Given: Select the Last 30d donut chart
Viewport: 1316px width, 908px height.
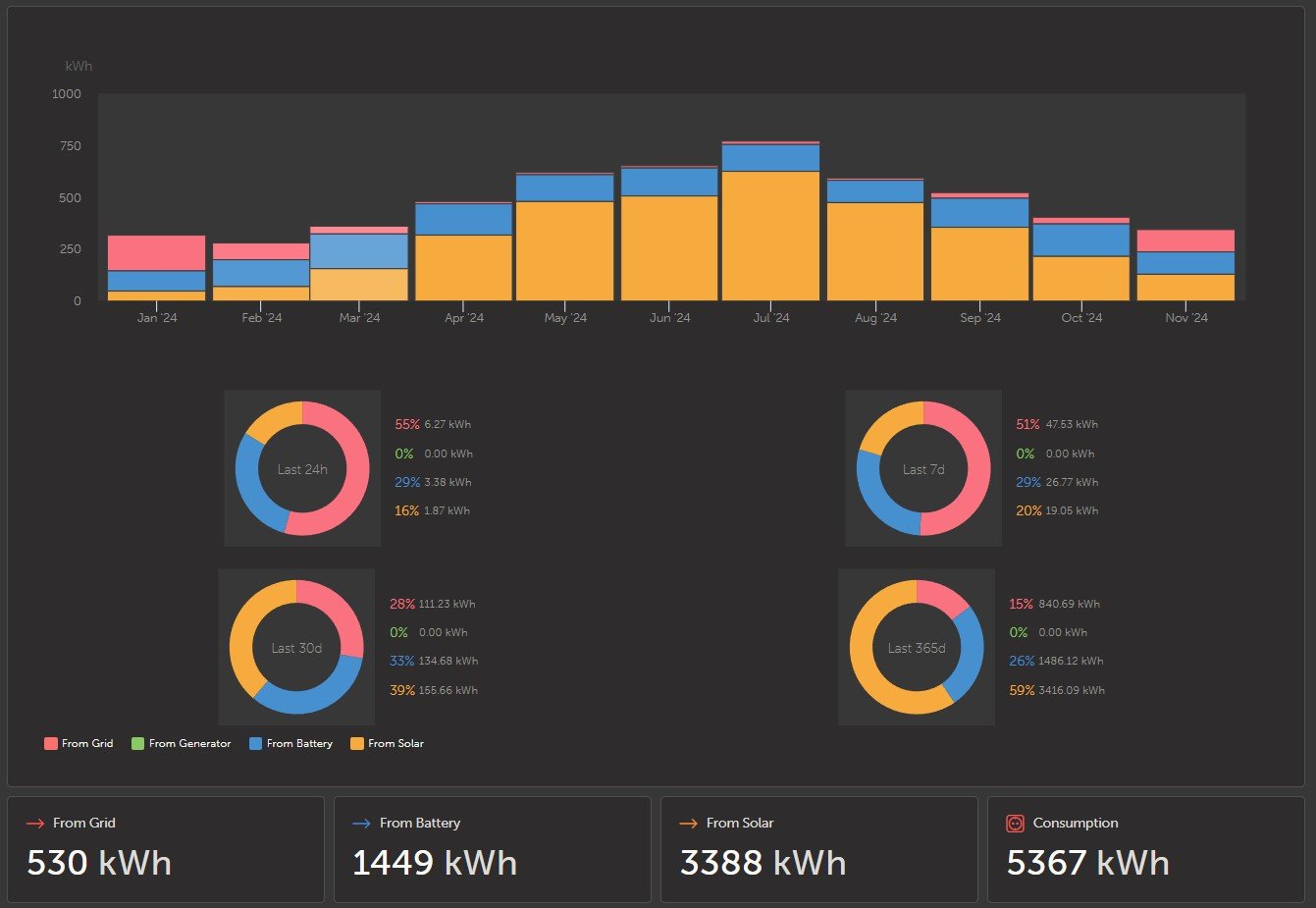Looking at the screenshot, I should point(296,647).
